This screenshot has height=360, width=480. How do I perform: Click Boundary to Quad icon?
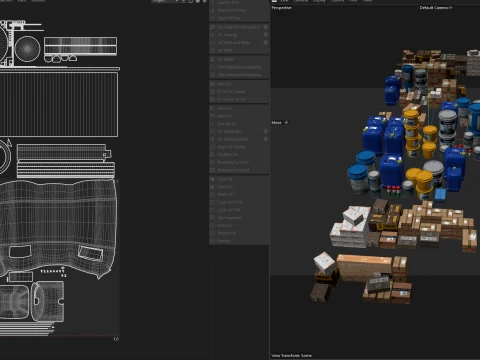(213, 170)
